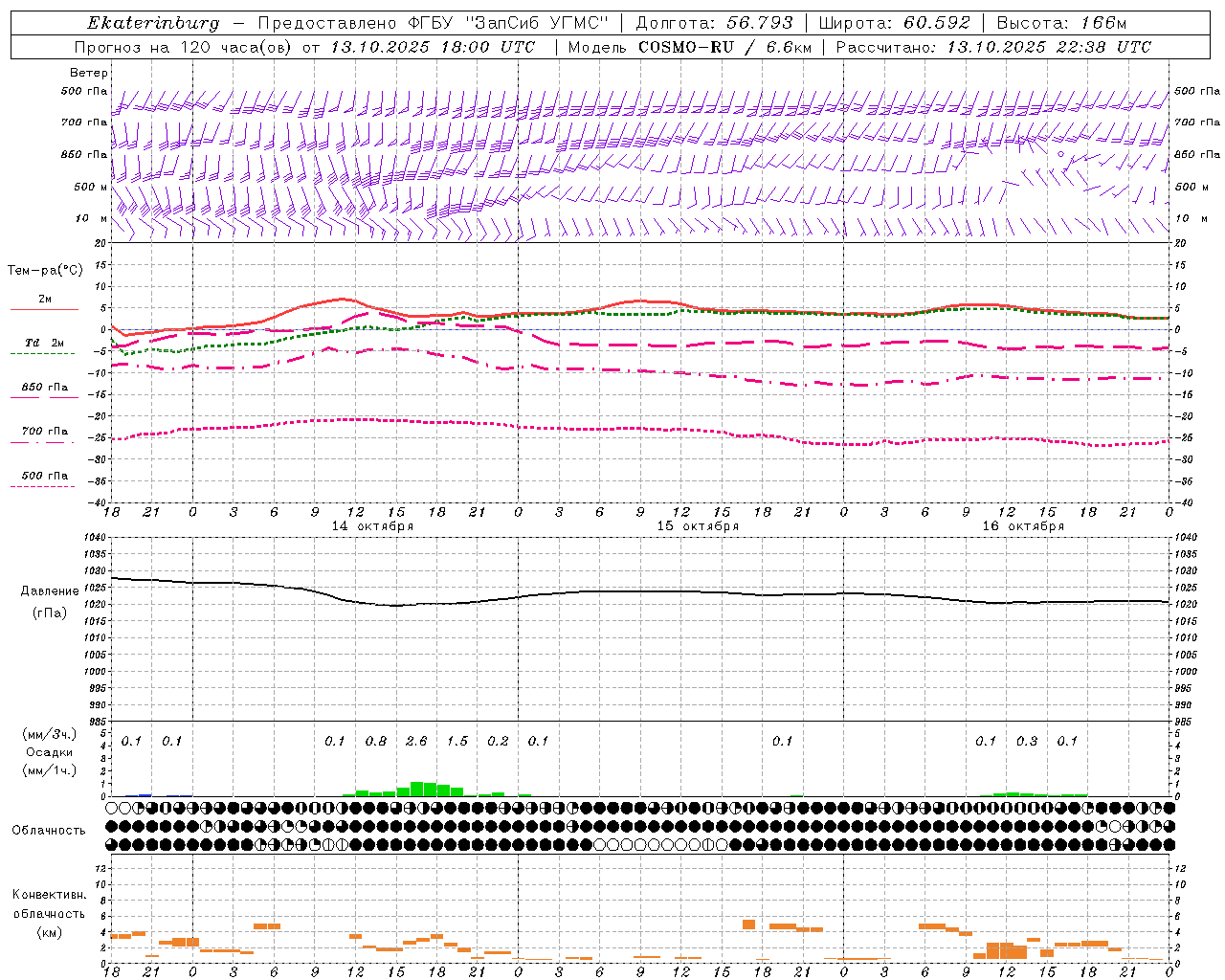Click the "0.3" precipitation amount value

[x=1027, y=742]
